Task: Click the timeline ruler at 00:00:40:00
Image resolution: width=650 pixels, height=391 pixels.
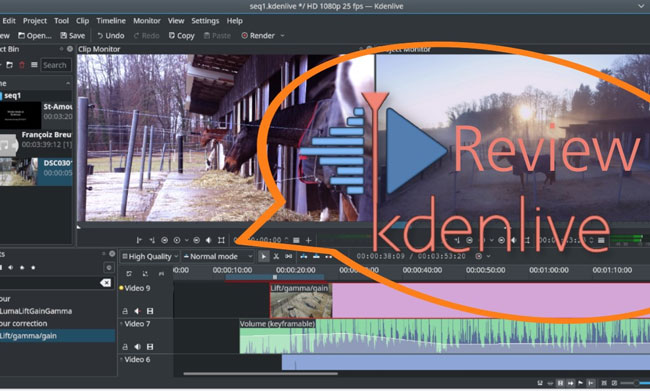Action: 422,270
